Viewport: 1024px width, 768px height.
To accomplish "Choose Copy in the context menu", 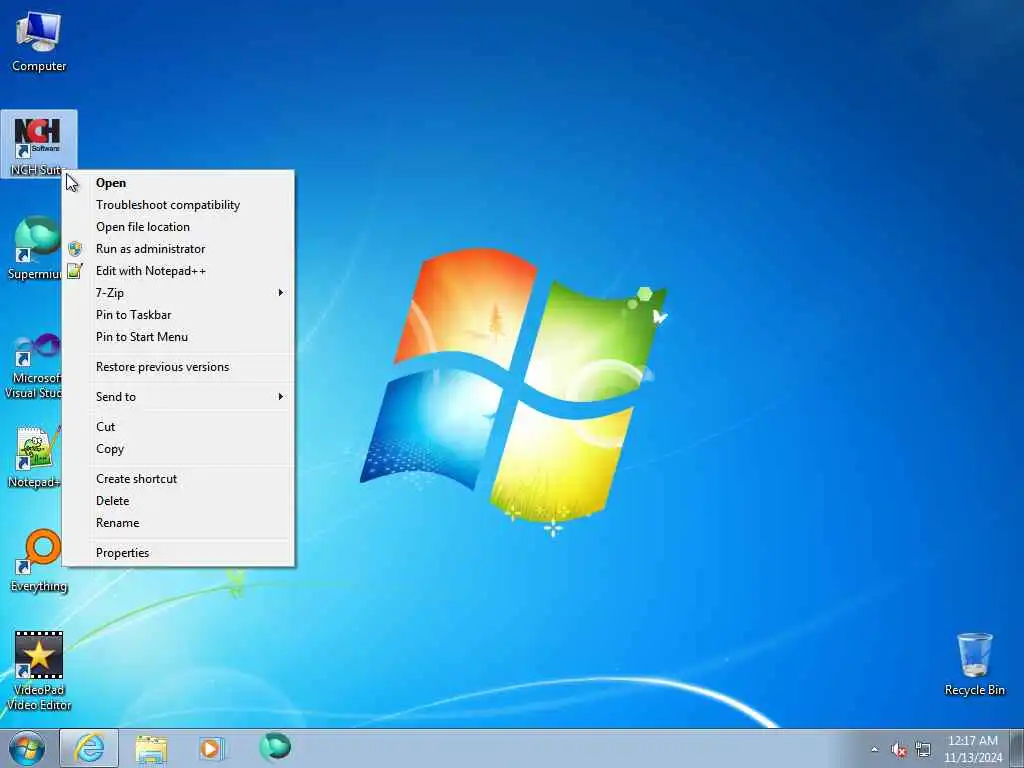I will click(x=178, y=449).
